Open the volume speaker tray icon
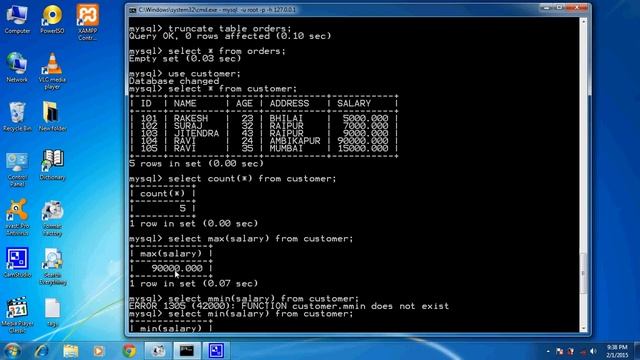 click(593, 351)
